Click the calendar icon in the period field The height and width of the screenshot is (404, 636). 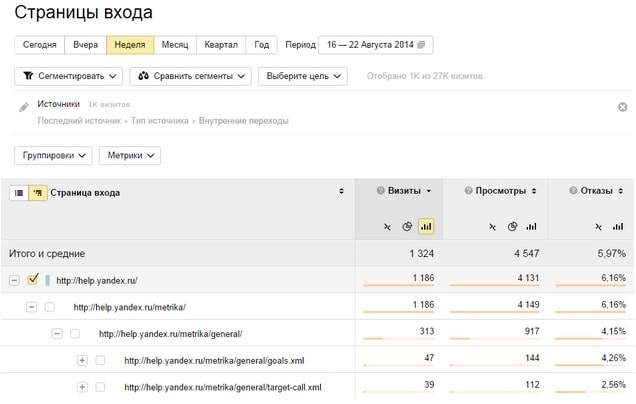[x=421, y=45]
